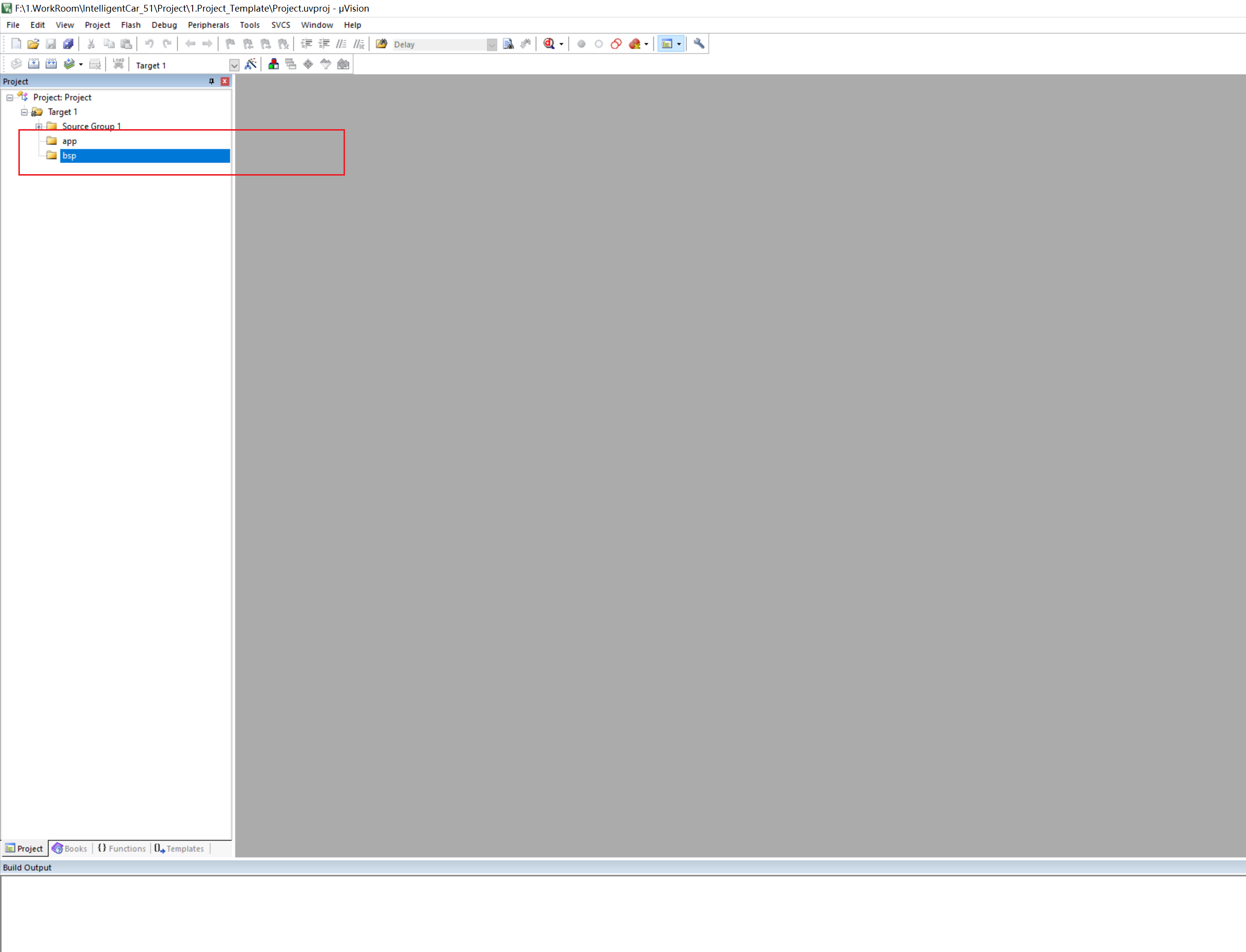
Task: Click the Incremental Find binoculars icon
Action: [526, 44]
